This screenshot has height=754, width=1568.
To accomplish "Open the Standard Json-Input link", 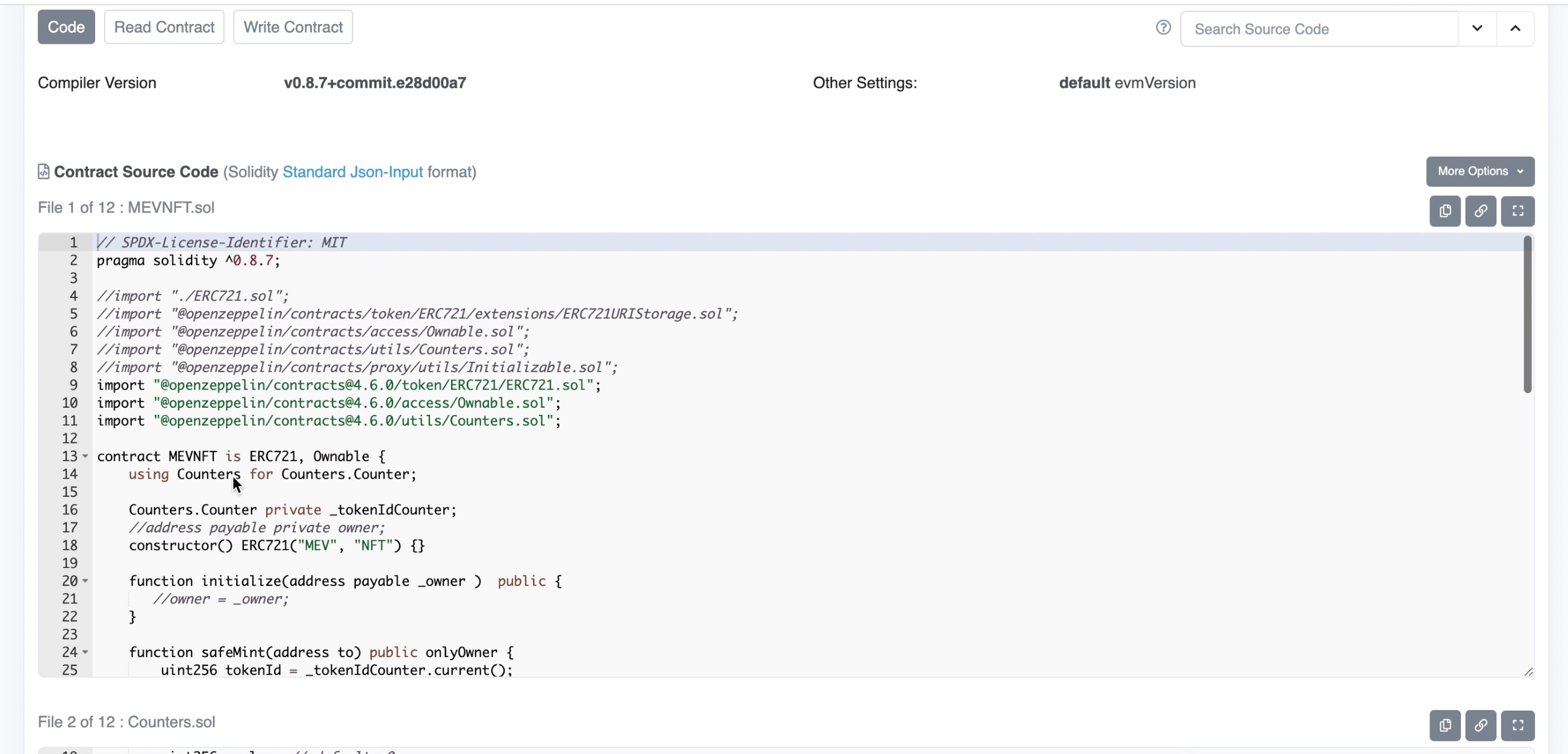I will (x=352, y=172).
